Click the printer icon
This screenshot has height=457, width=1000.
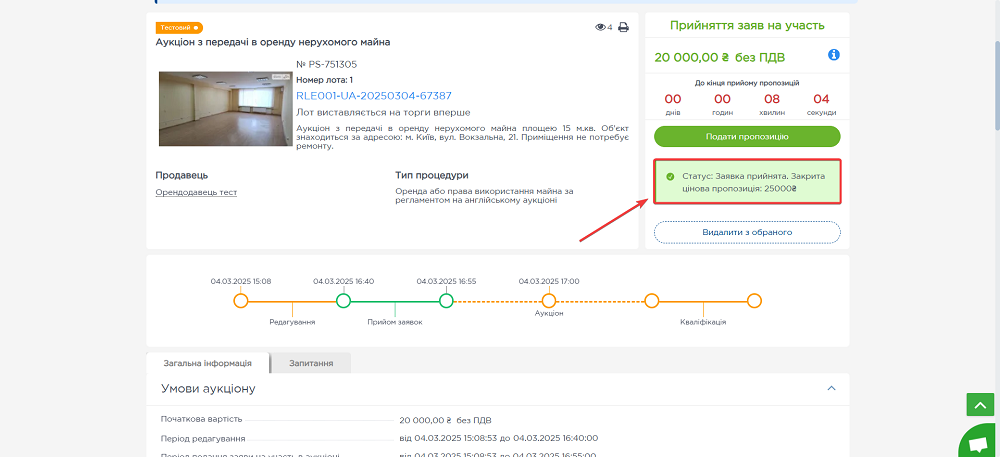coord(623,27)
